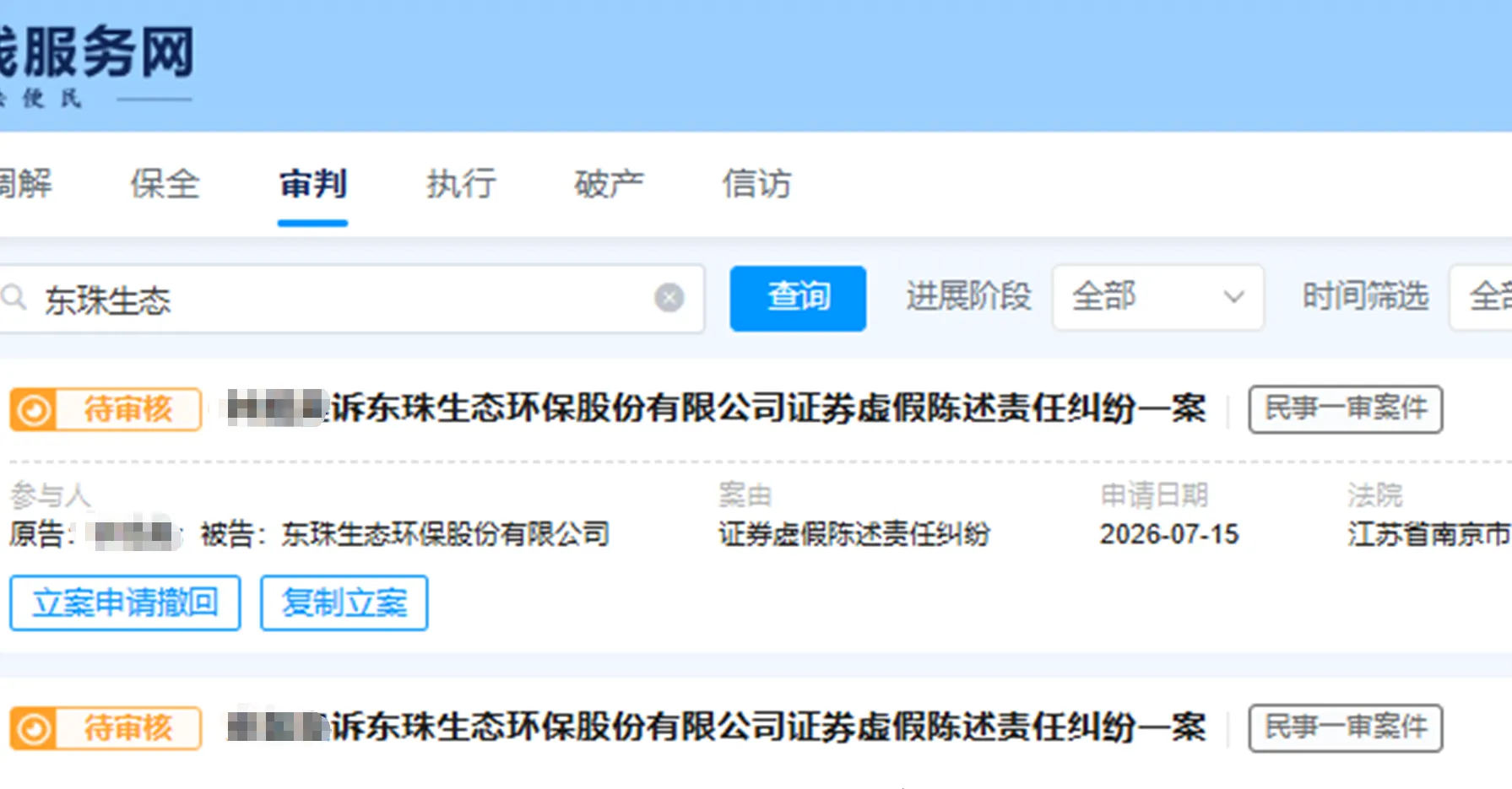Switch to the 破产 tab
The height and width of the screenshot is (789, 1512).
pos(609,184)
